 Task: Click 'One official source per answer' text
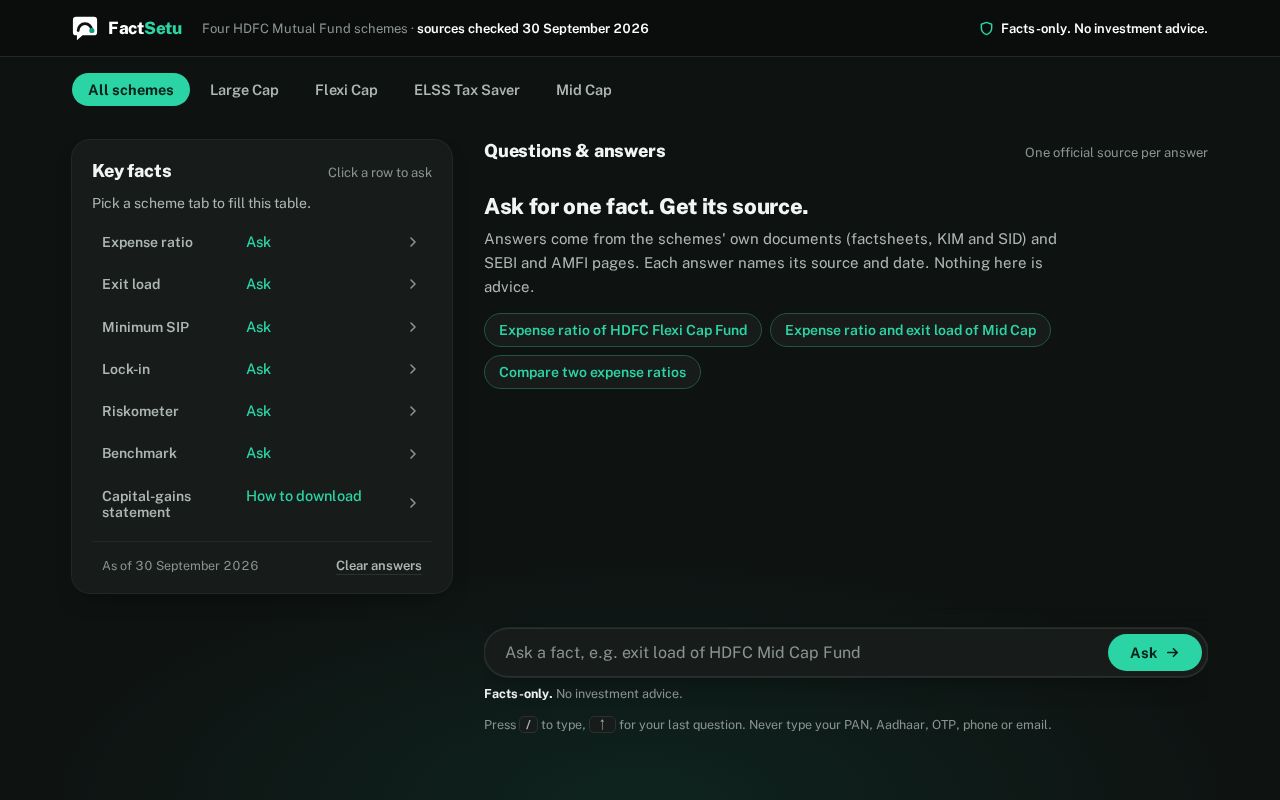point(1116,153)
